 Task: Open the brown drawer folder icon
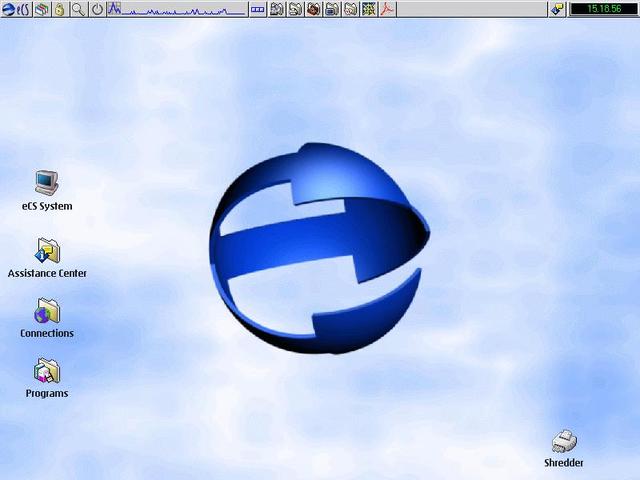click(313, 9)
